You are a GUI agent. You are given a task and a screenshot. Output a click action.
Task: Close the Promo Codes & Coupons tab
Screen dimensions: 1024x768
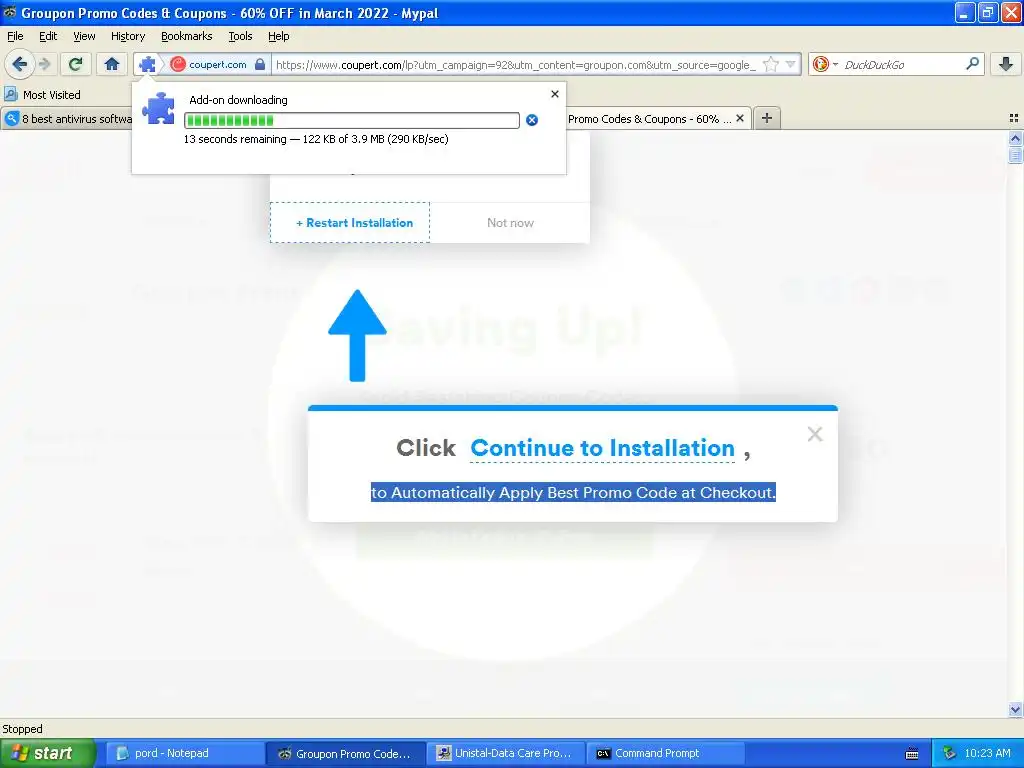tap(740, 118)
